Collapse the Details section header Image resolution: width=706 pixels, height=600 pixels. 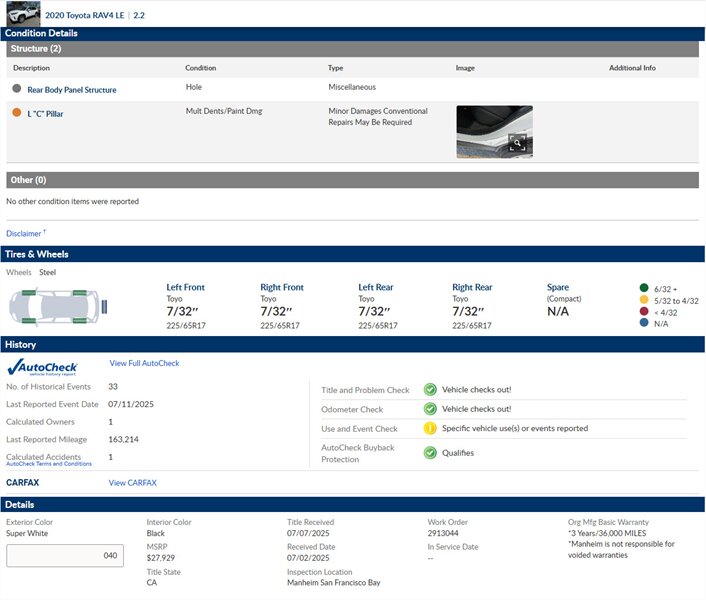(353, 505)
